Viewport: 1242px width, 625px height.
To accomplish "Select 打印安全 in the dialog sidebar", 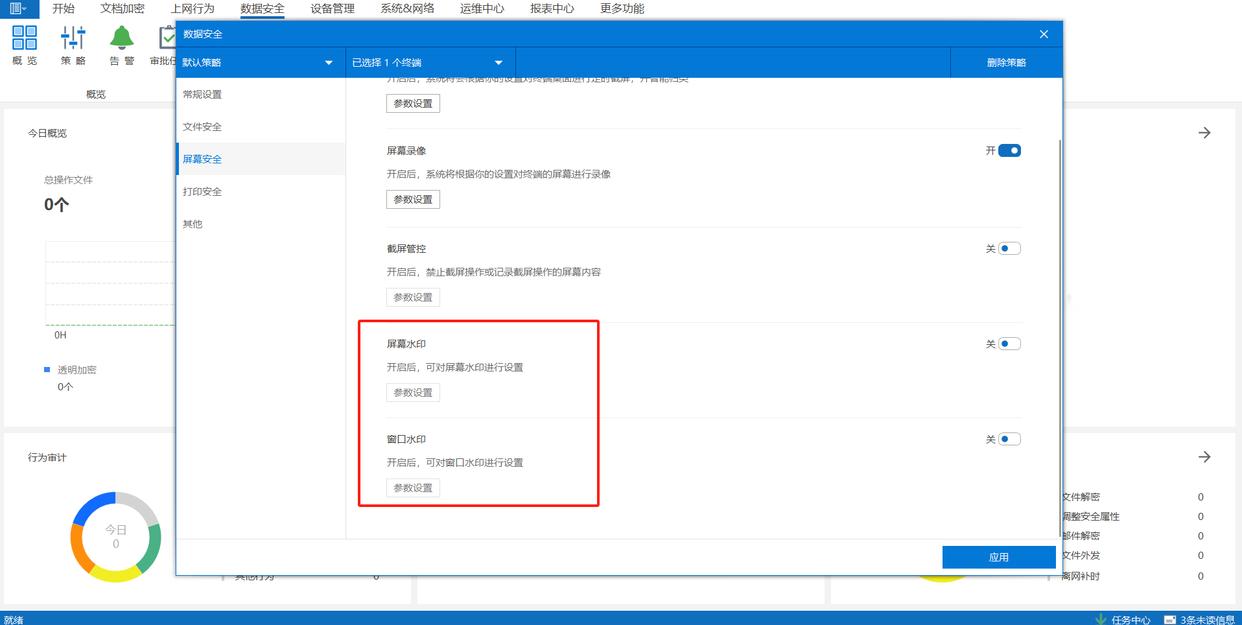I will 260,191.
